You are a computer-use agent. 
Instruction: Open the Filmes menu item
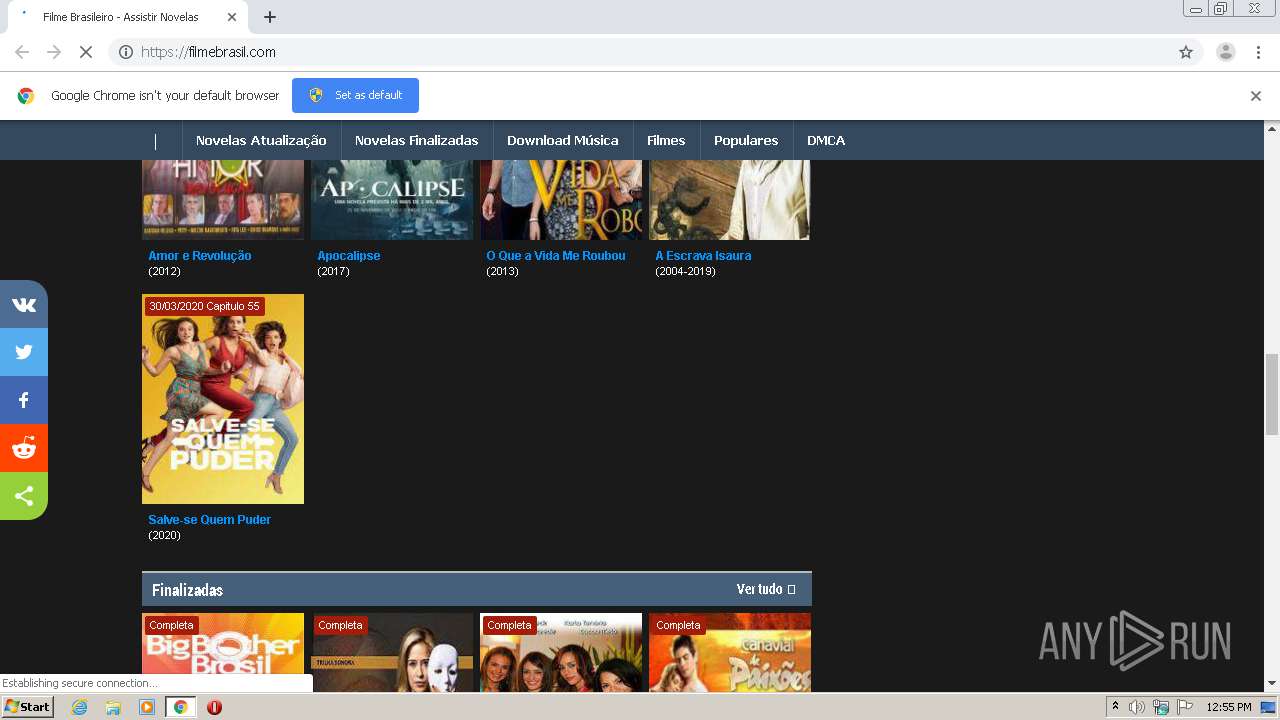666,140
